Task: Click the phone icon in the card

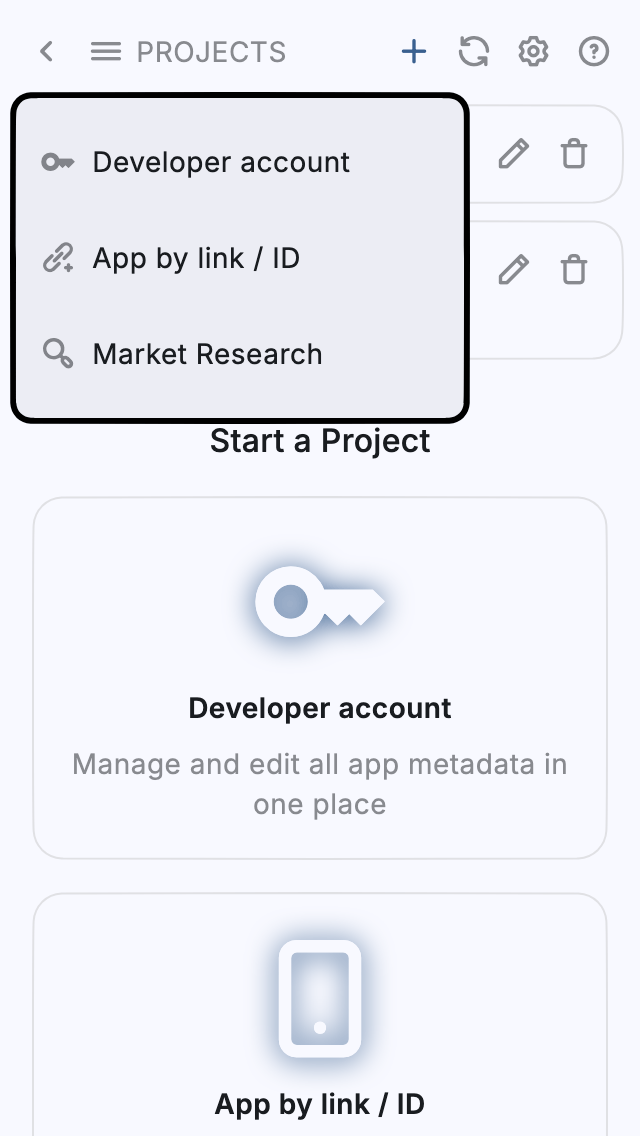Action: pos(320,998)
